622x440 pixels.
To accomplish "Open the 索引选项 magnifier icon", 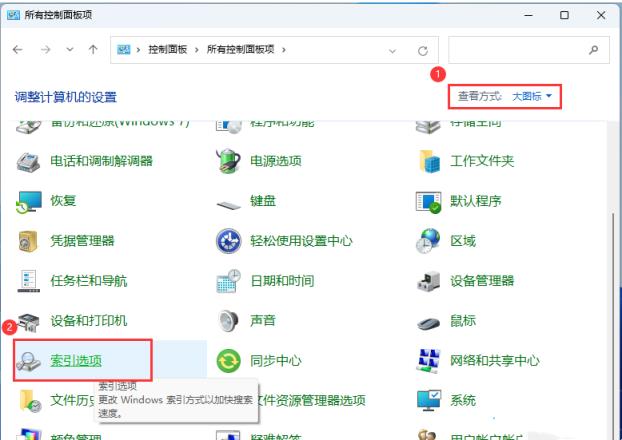I will (x=29, y=361).
